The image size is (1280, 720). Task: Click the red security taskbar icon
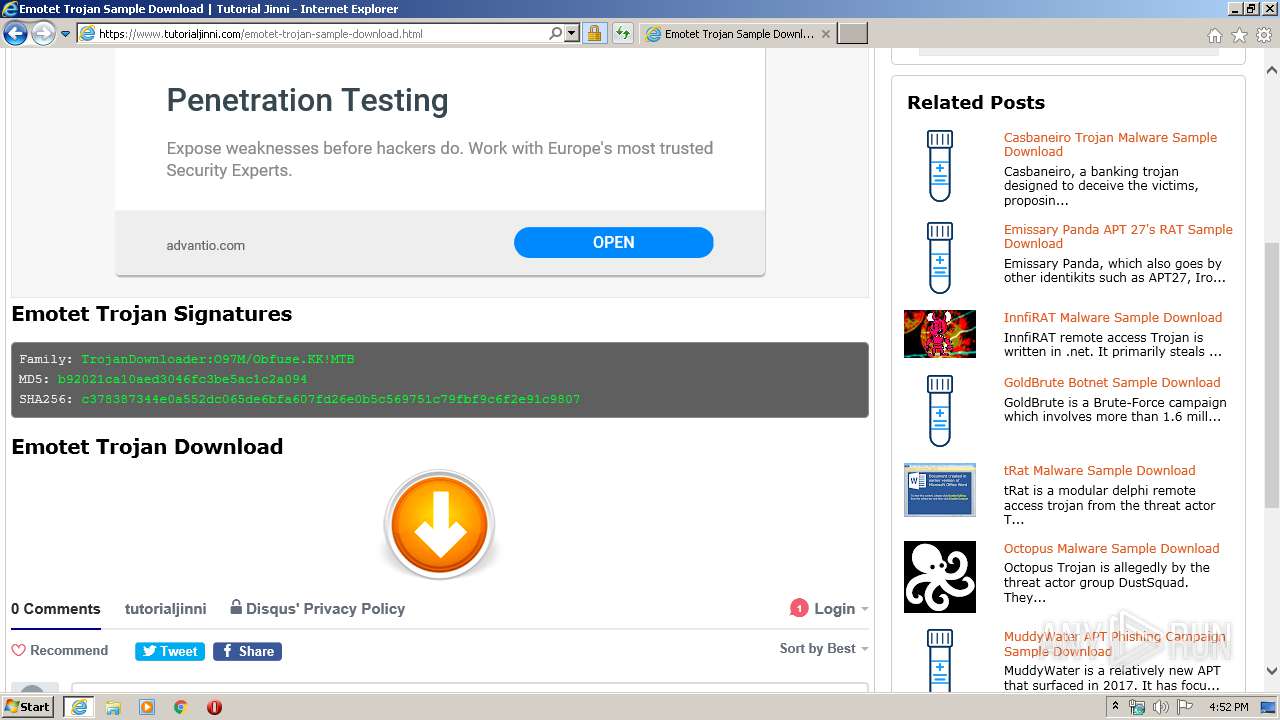tap(214, 707)
